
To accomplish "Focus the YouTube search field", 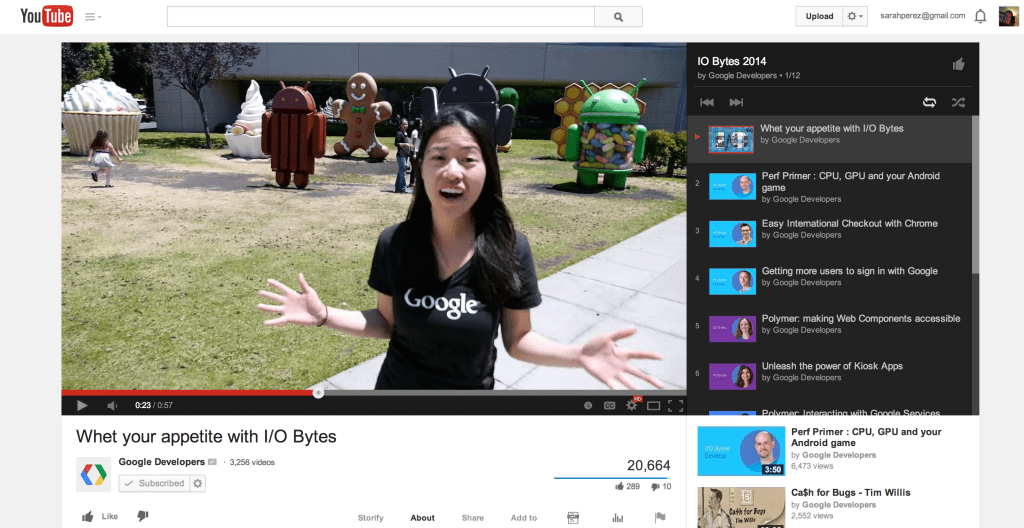I will [x=381, y=16].
